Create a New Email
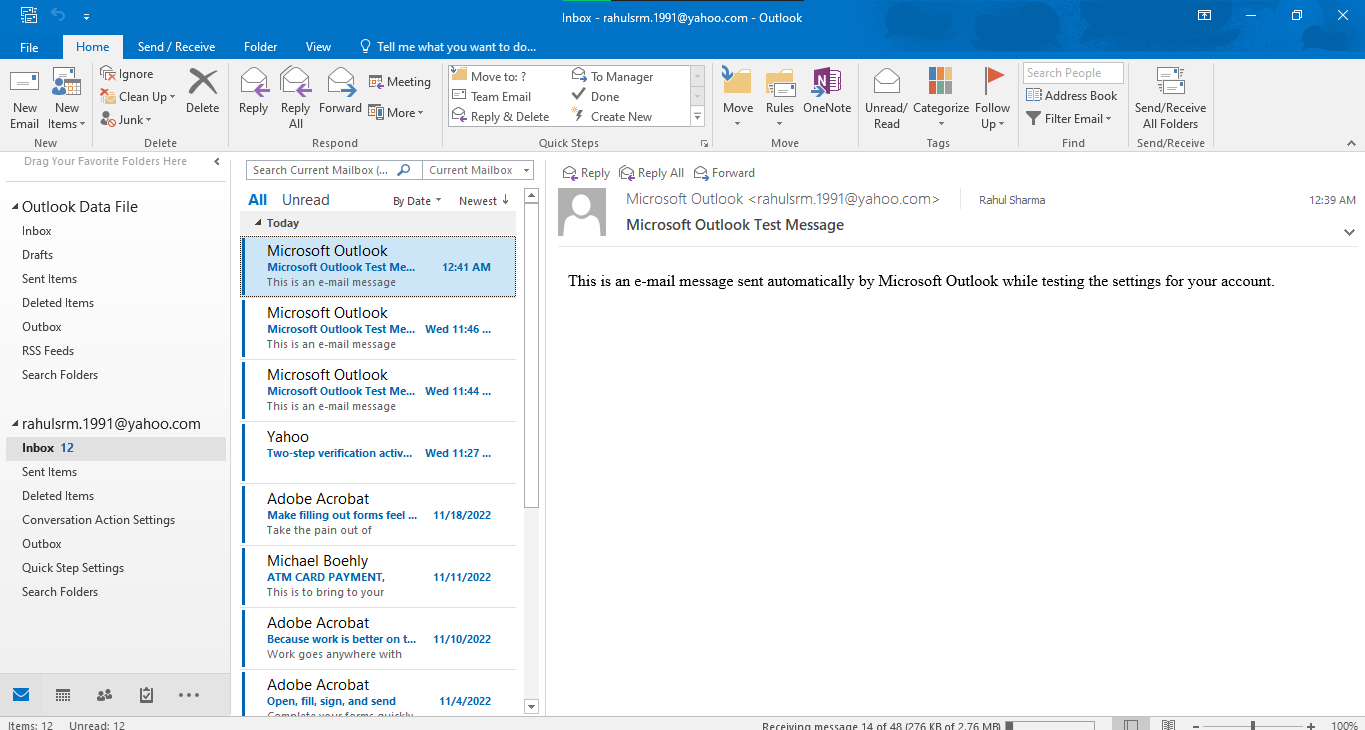1365x730 pixels. [x=25, y=100]
